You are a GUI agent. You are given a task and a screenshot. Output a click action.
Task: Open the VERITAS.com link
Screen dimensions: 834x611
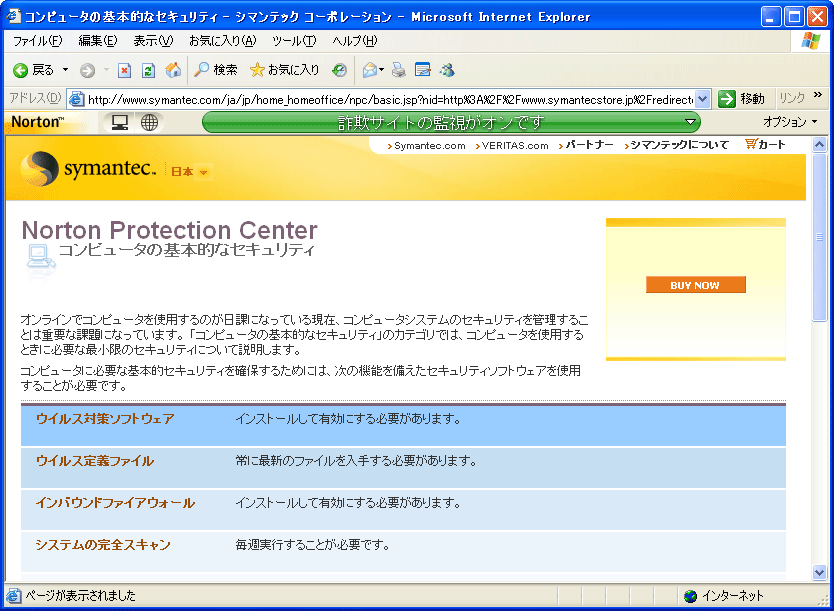click(515, 146)
